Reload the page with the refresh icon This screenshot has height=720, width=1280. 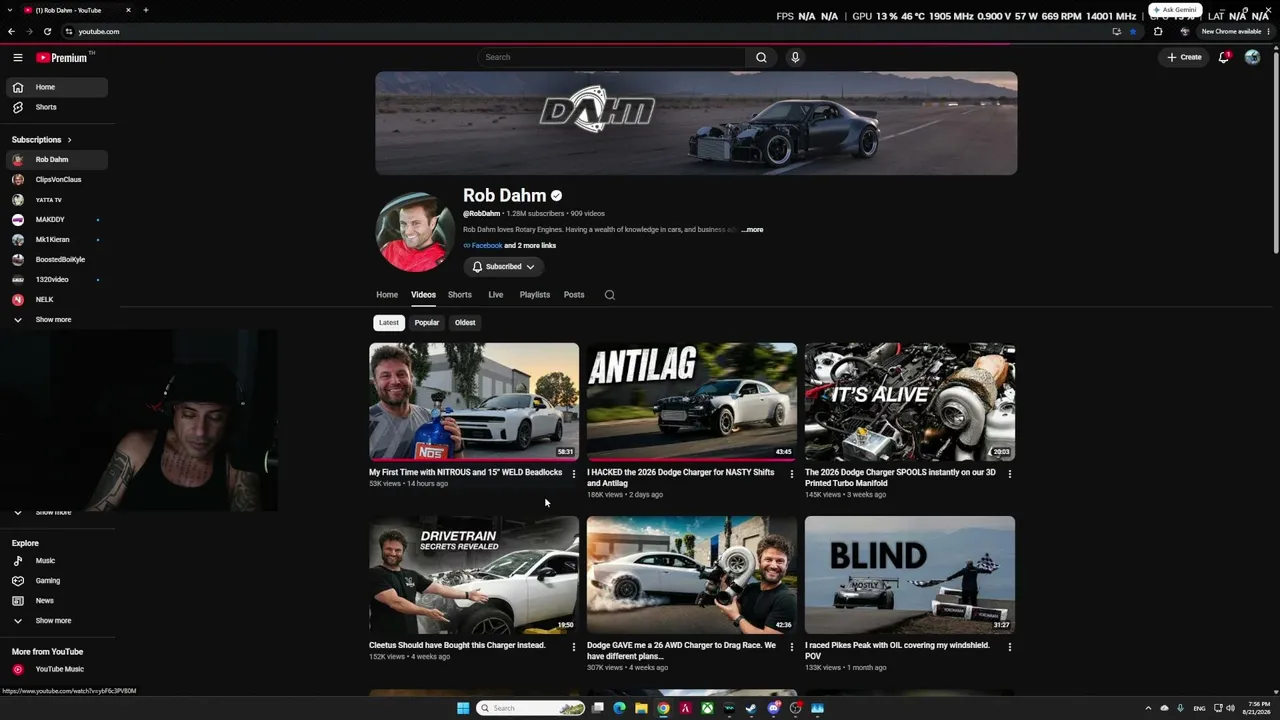tap(47, 31)
